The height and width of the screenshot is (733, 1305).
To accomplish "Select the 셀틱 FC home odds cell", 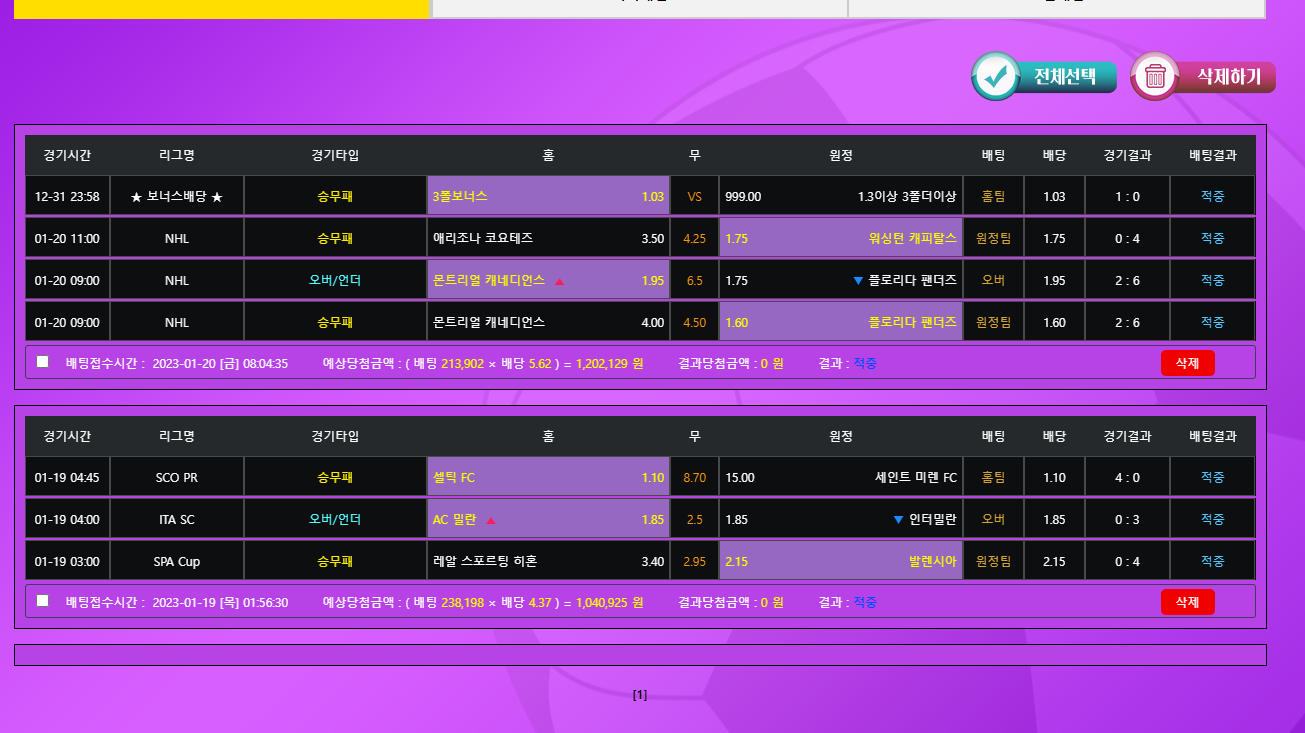I will (x=548, y=478).
